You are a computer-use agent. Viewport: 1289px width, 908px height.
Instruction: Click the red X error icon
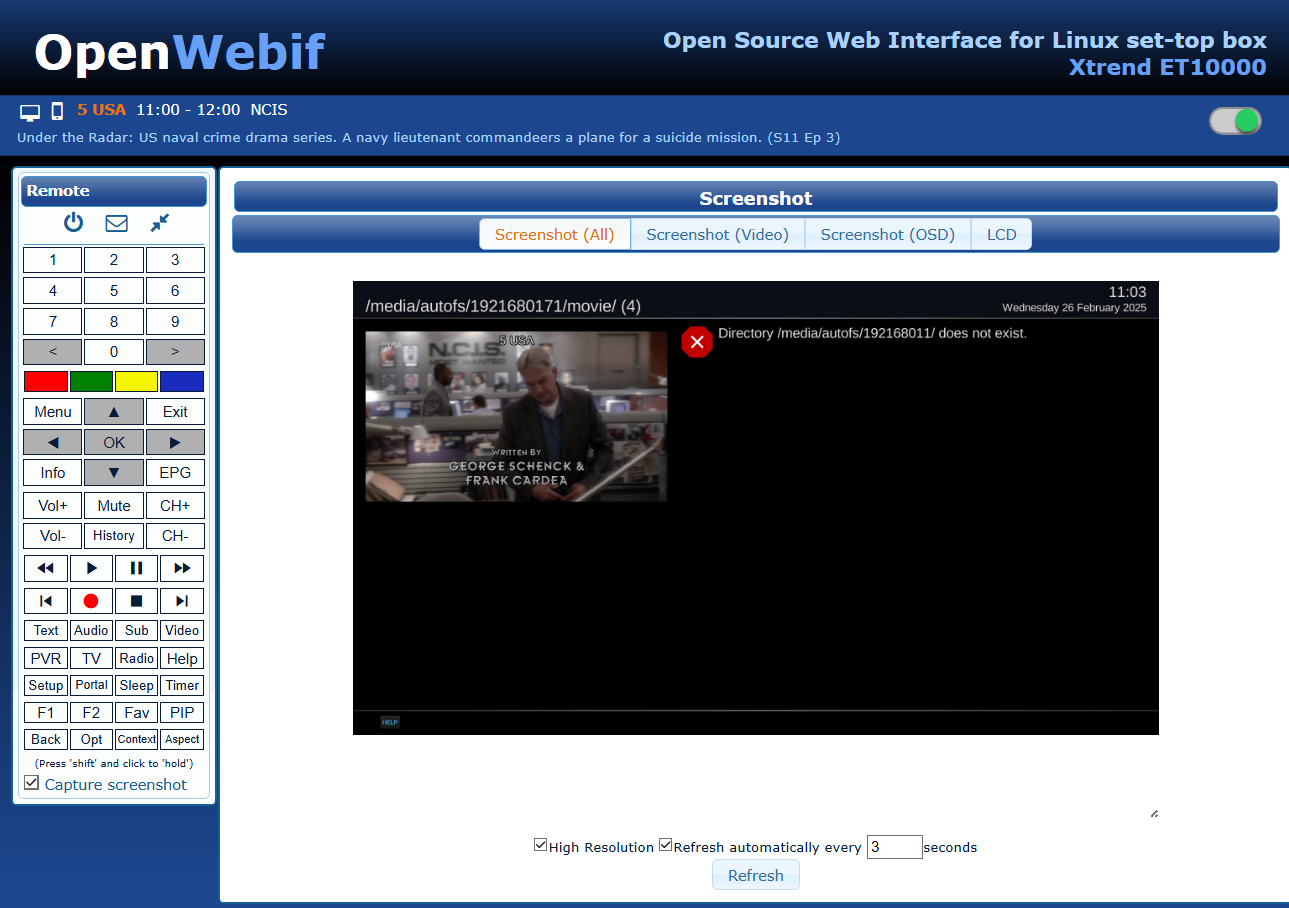697,342
